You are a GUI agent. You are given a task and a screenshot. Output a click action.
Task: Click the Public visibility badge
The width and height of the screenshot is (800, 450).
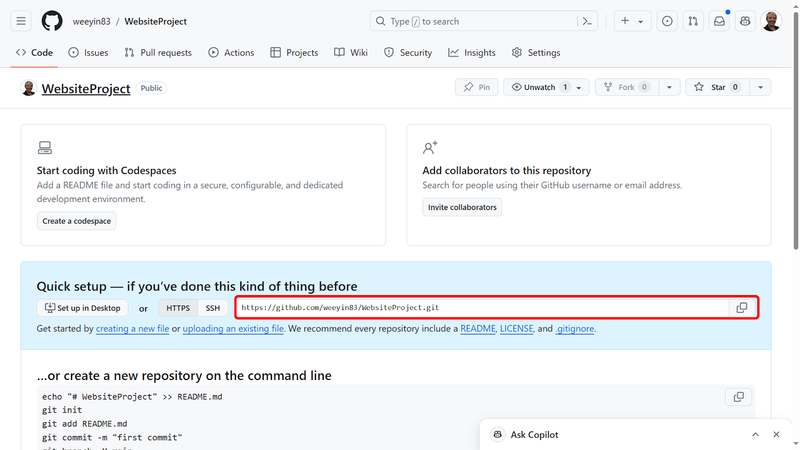click(152, 88)
